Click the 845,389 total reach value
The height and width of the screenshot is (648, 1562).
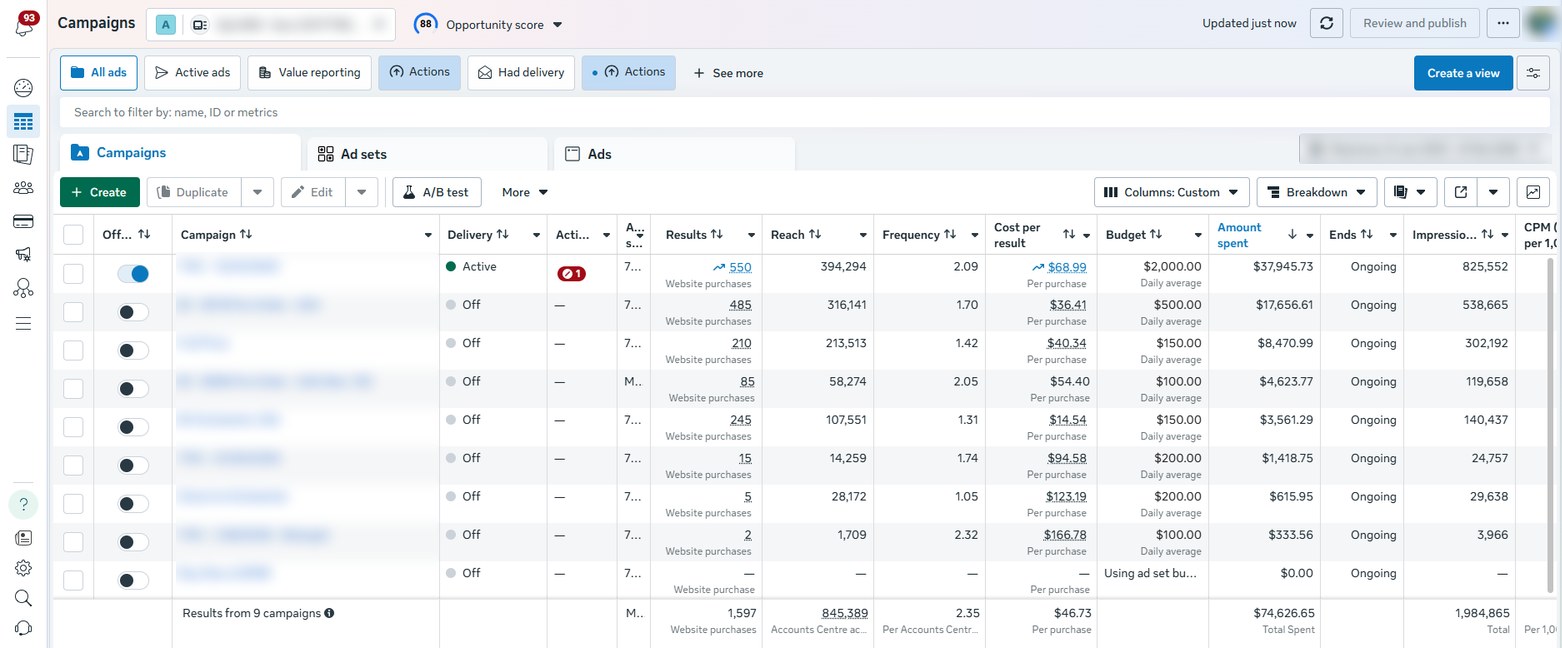[x=845, y=613]
